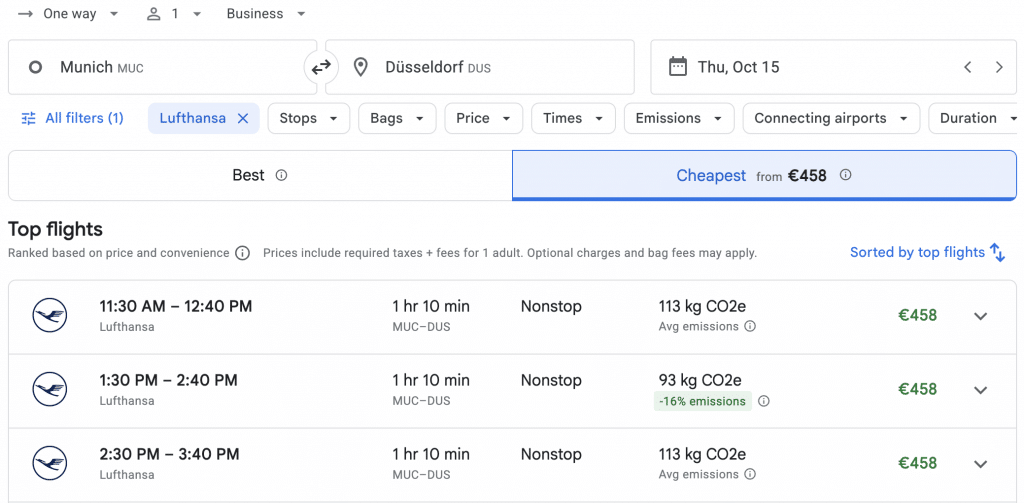Open the Bags filter dropdown
The width and height of the screenshot is (1024, 503).
[x=398, y=118]
